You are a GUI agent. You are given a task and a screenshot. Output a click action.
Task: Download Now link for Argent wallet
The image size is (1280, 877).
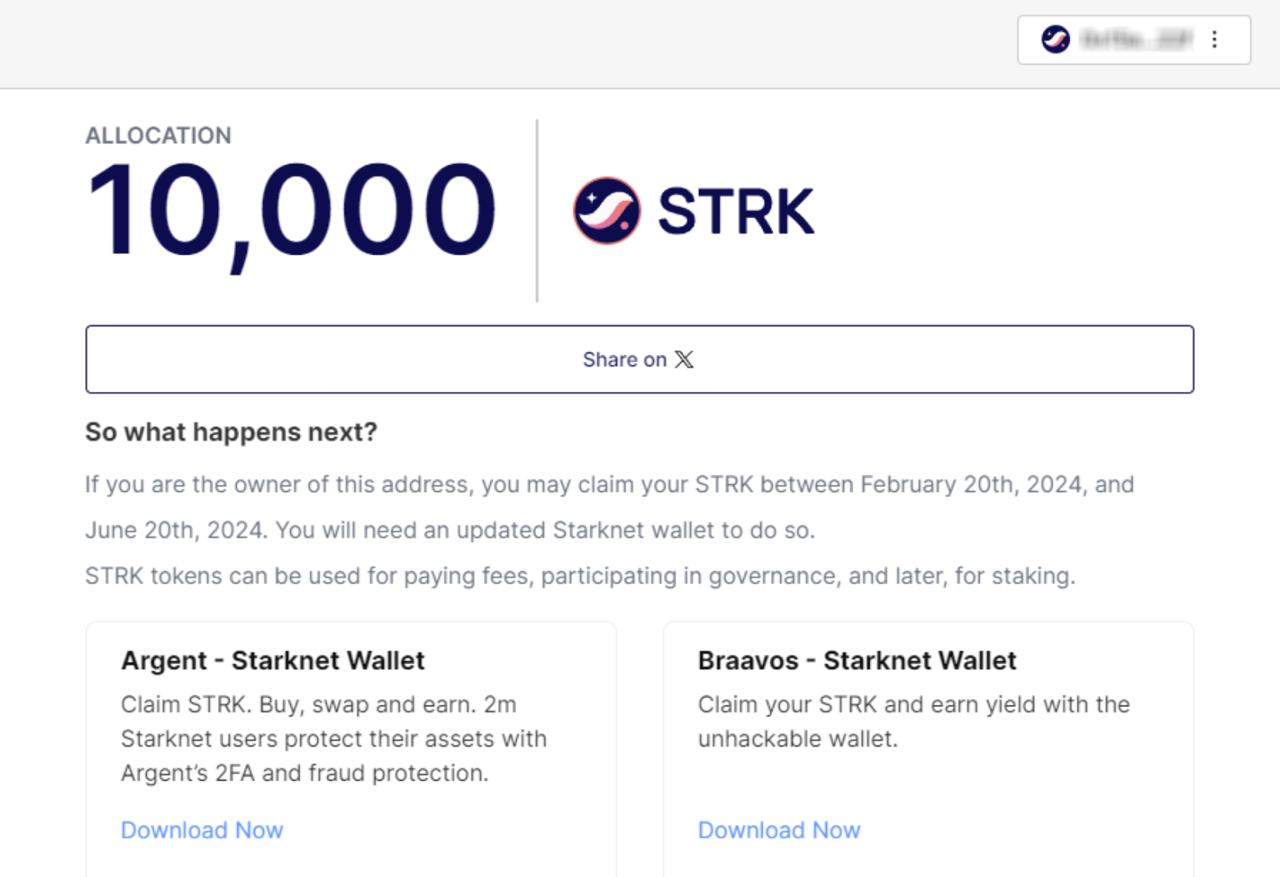click(202, 830)
